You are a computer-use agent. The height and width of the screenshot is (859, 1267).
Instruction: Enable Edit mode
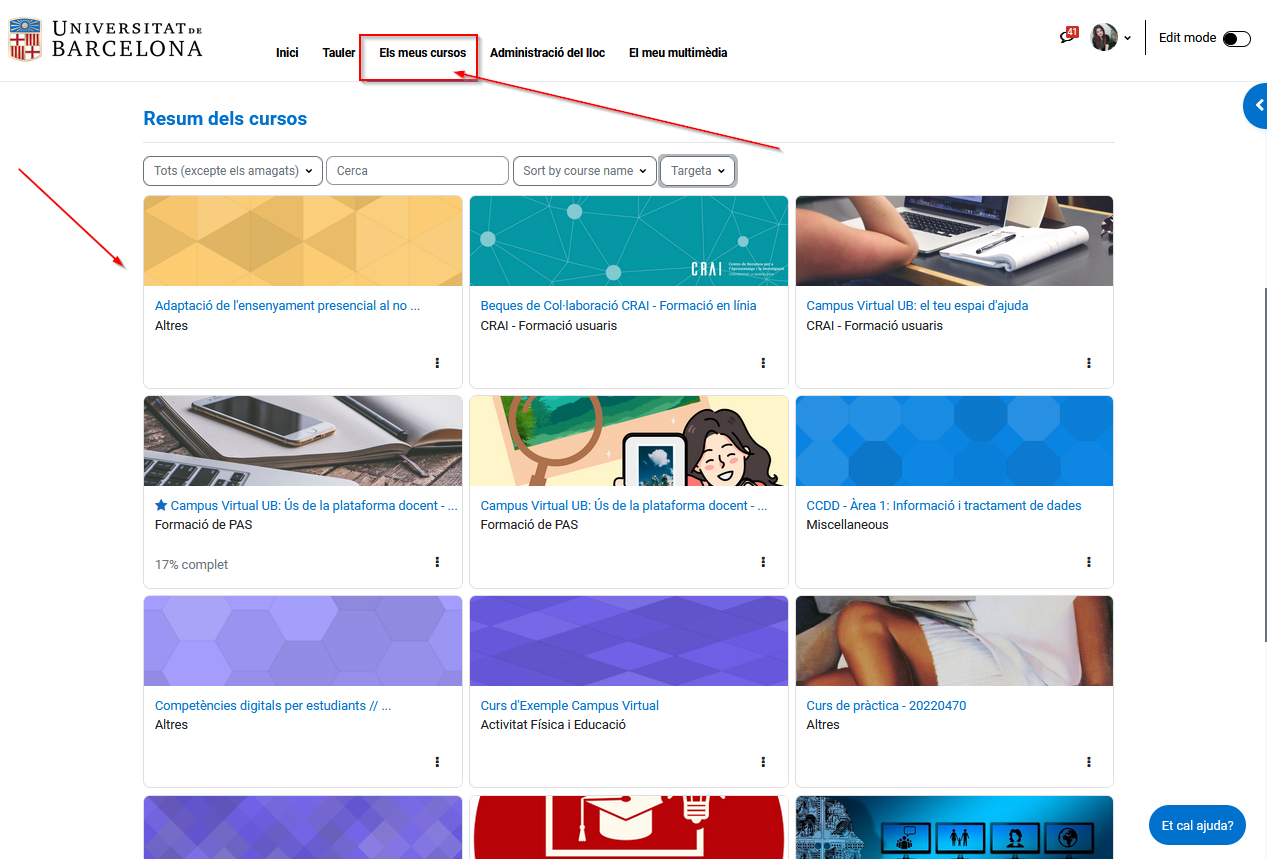[1236, 36]
